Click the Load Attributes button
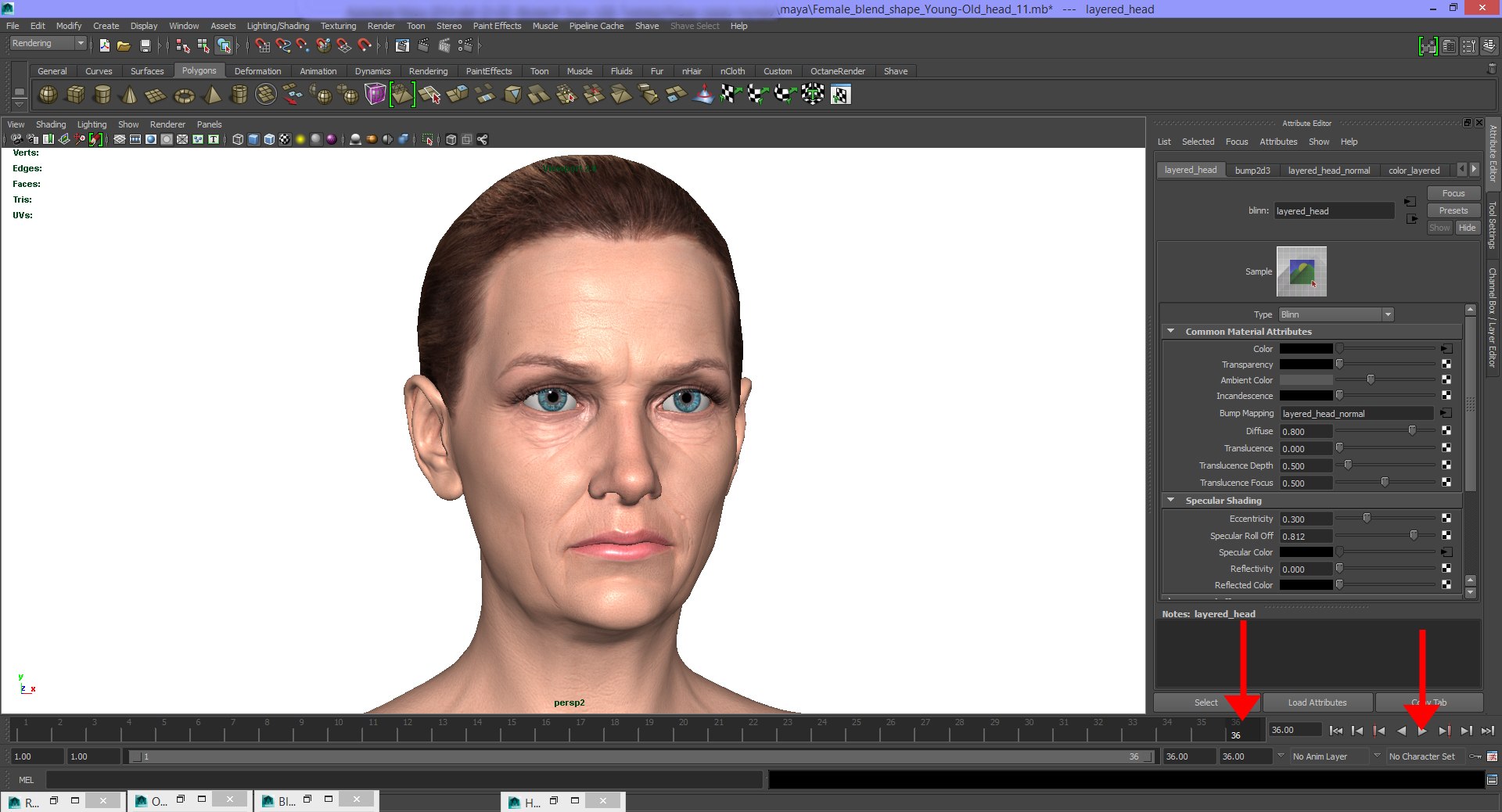 point(1317,702)
